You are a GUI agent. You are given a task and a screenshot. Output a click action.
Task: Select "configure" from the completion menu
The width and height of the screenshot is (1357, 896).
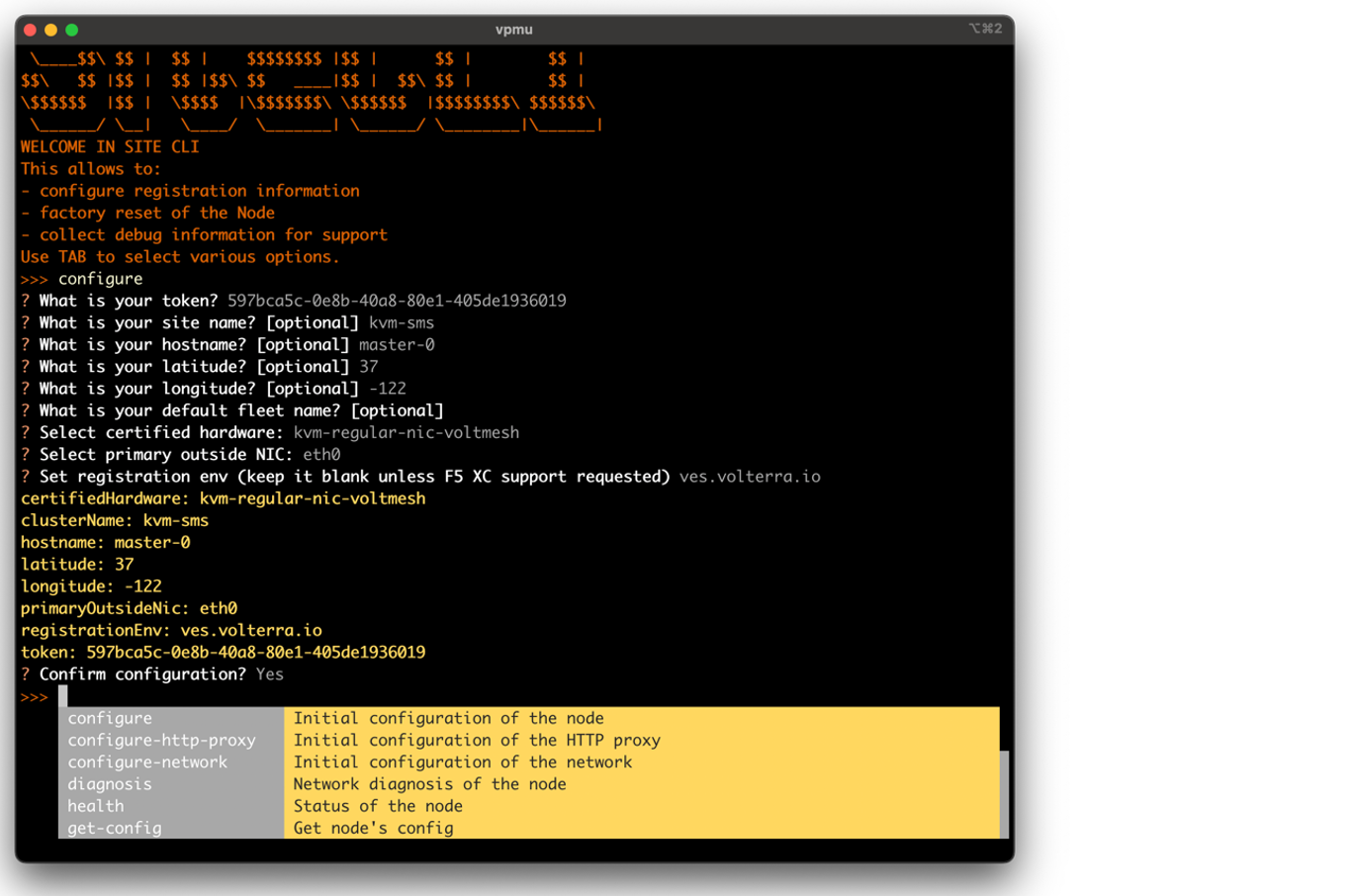pyautogui.click(x=109, y=718)
